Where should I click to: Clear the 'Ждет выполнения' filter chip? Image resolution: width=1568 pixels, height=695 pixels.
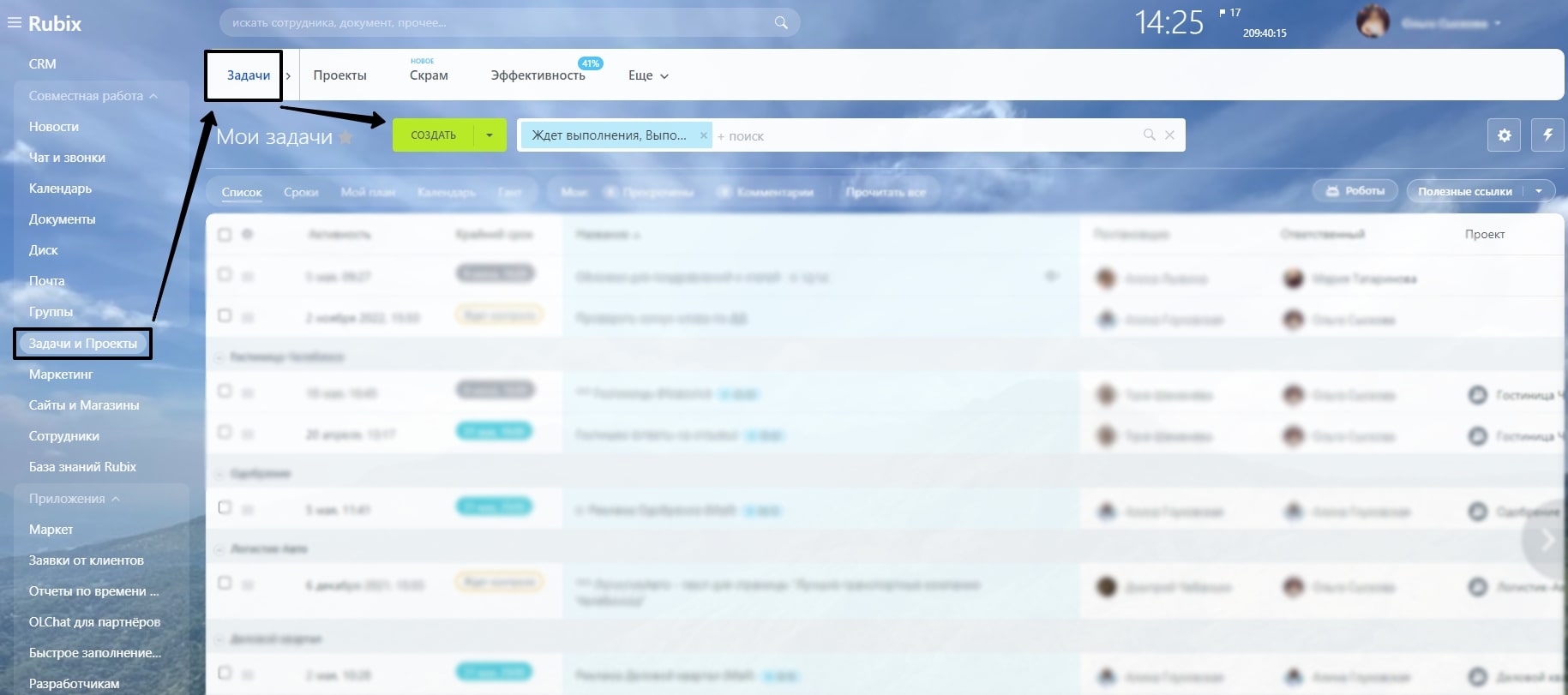(x=703, y=135)
